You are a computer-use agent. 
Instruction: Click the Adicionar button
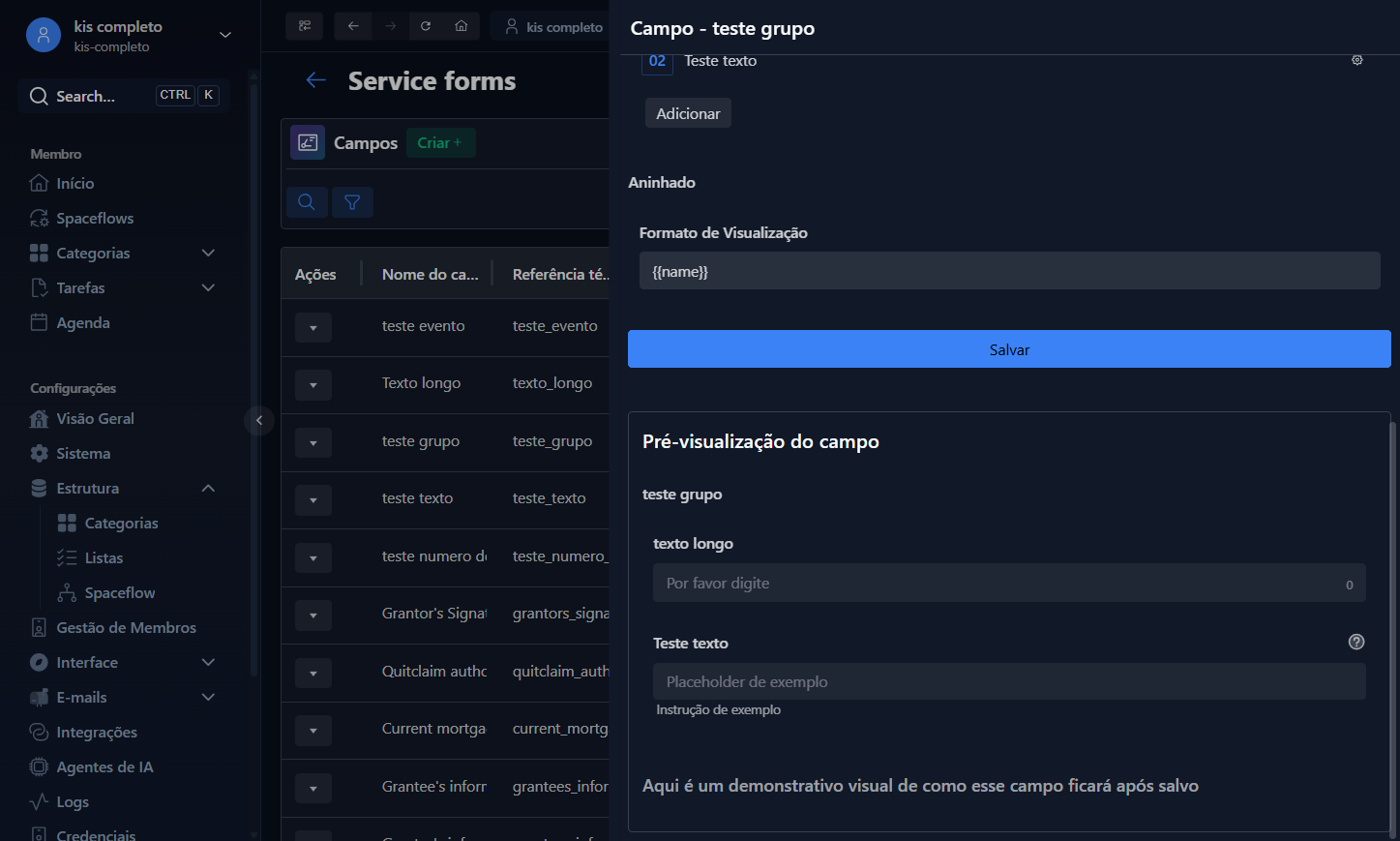688,113
